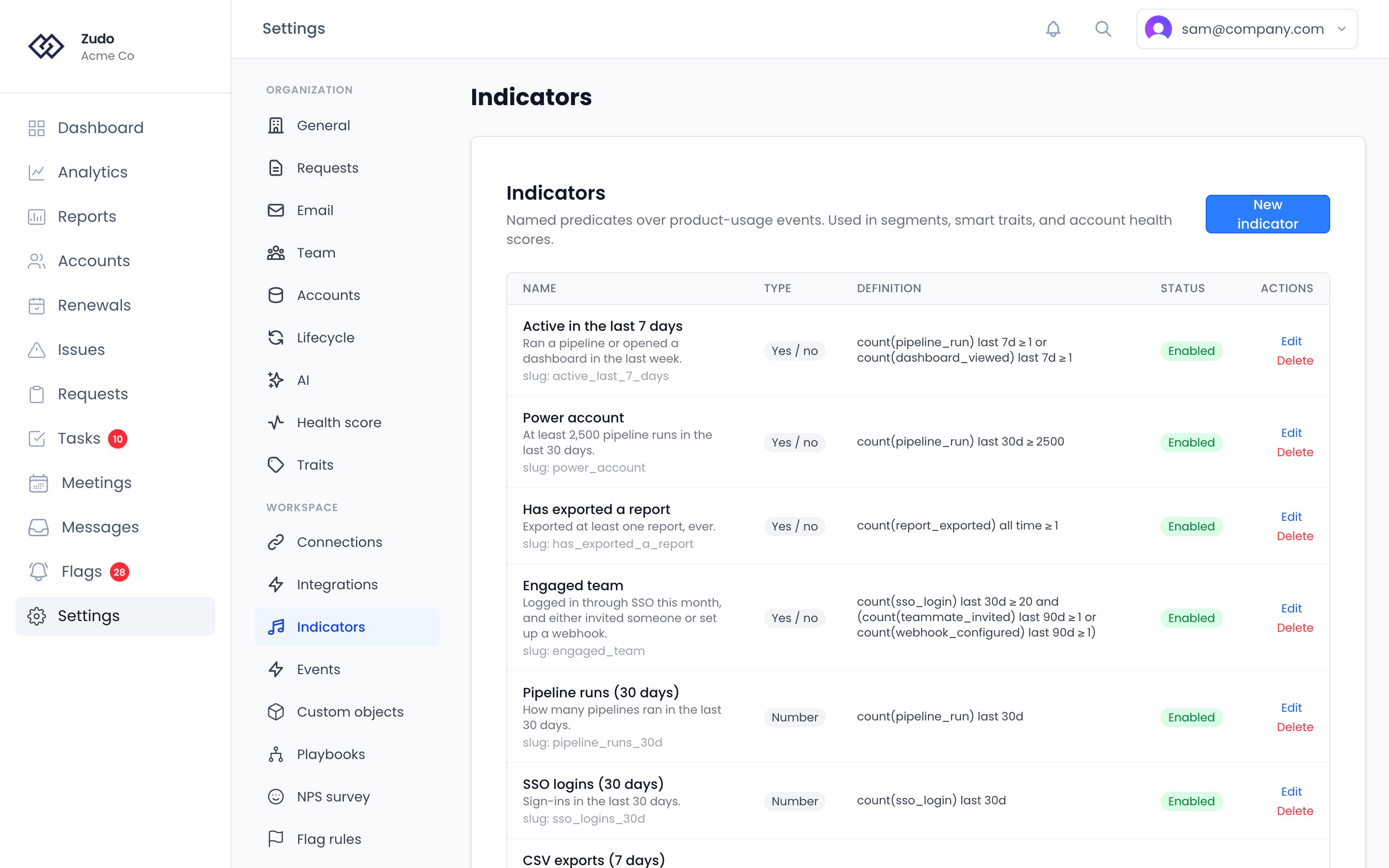Image resolution: width=1389 pixels, height=868 pixels.
Task: Click the New indicator button
Action: [1267, 214]
